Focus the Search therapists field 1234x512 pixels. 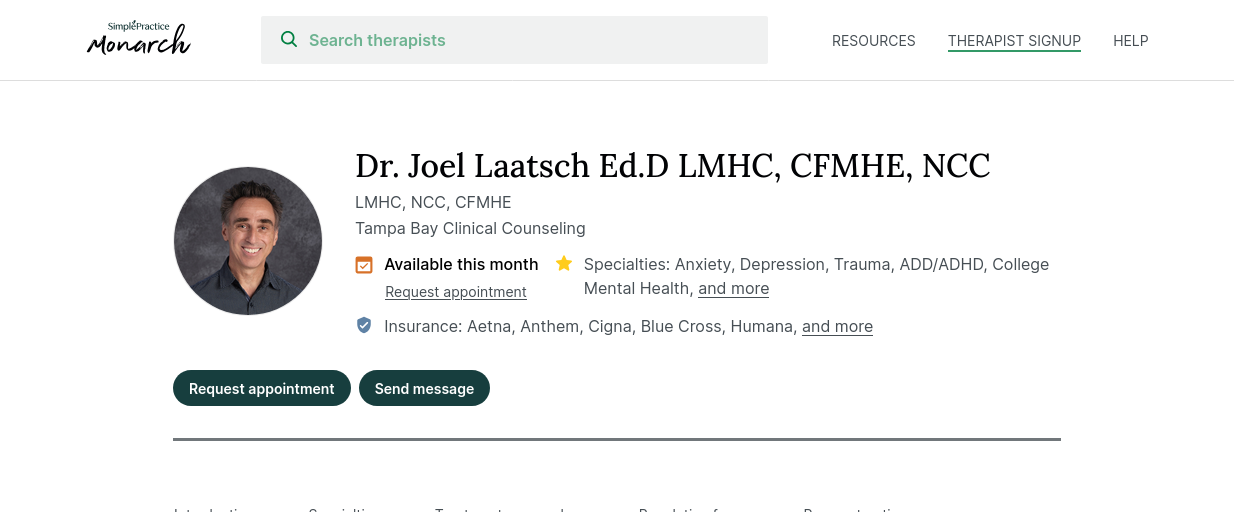pos(514,40)
